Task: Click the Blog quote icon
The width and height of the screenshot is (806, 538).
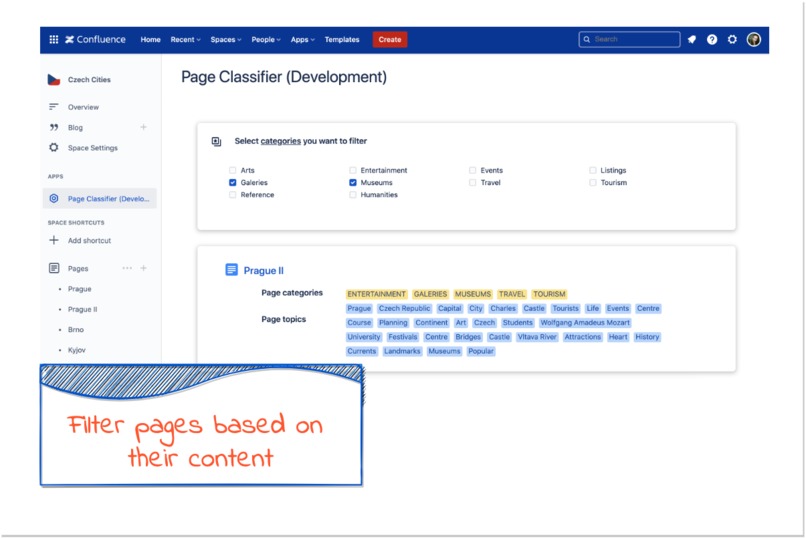Action: point(54,127)
